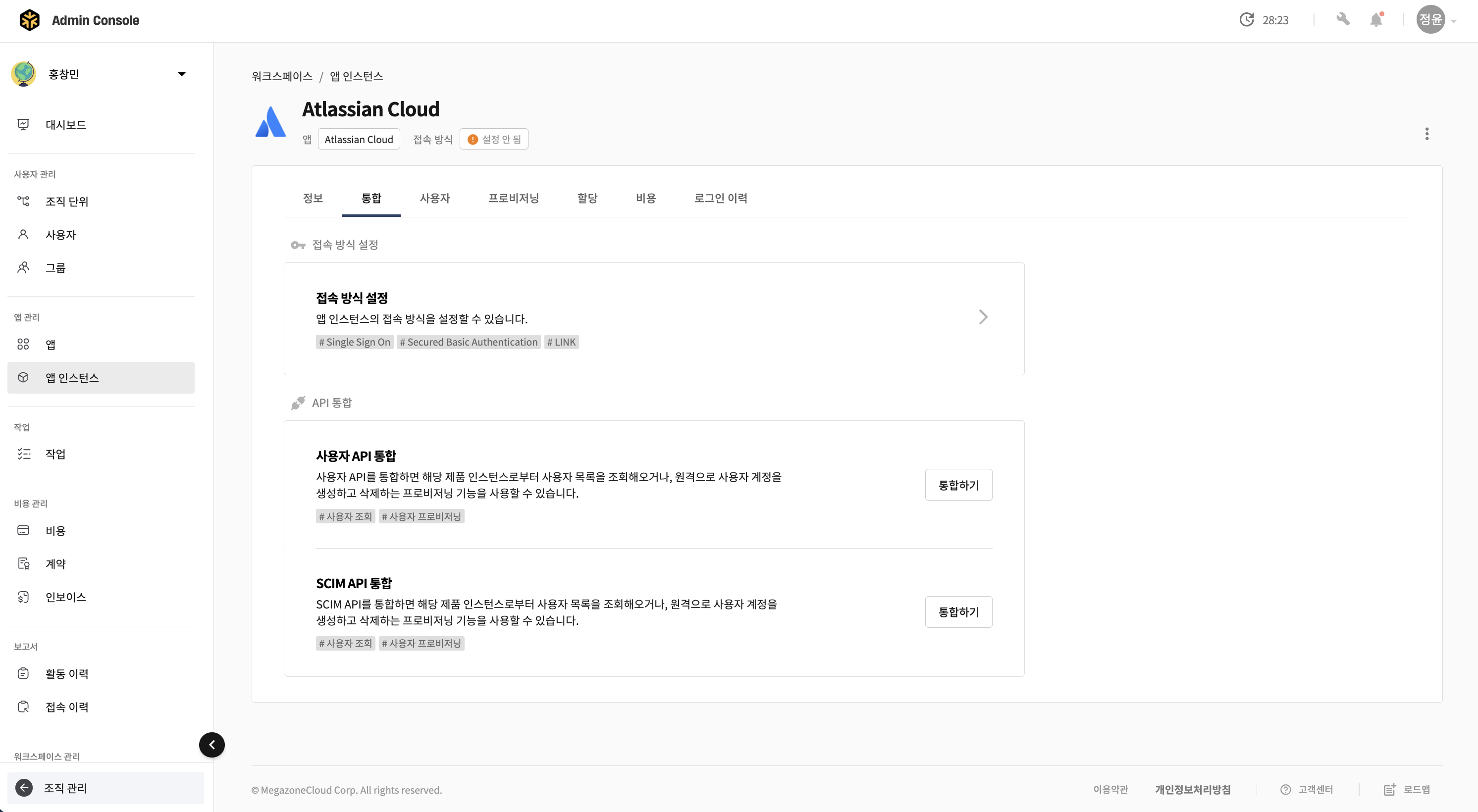This screenshot has width=1478, height=812.
Task: Open 활동 이력 in the sidebar
Action: click(101, 674)
